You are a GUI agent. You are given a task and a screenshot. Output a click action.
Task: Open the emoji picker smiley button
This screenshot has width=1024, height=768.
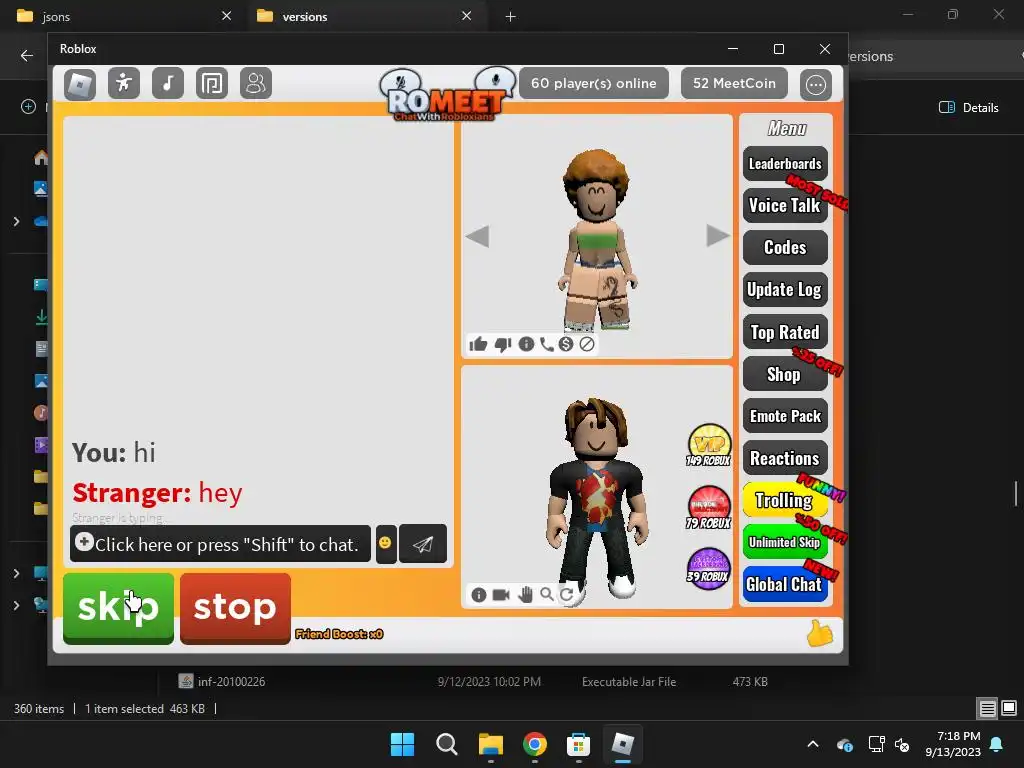[386, 543]
